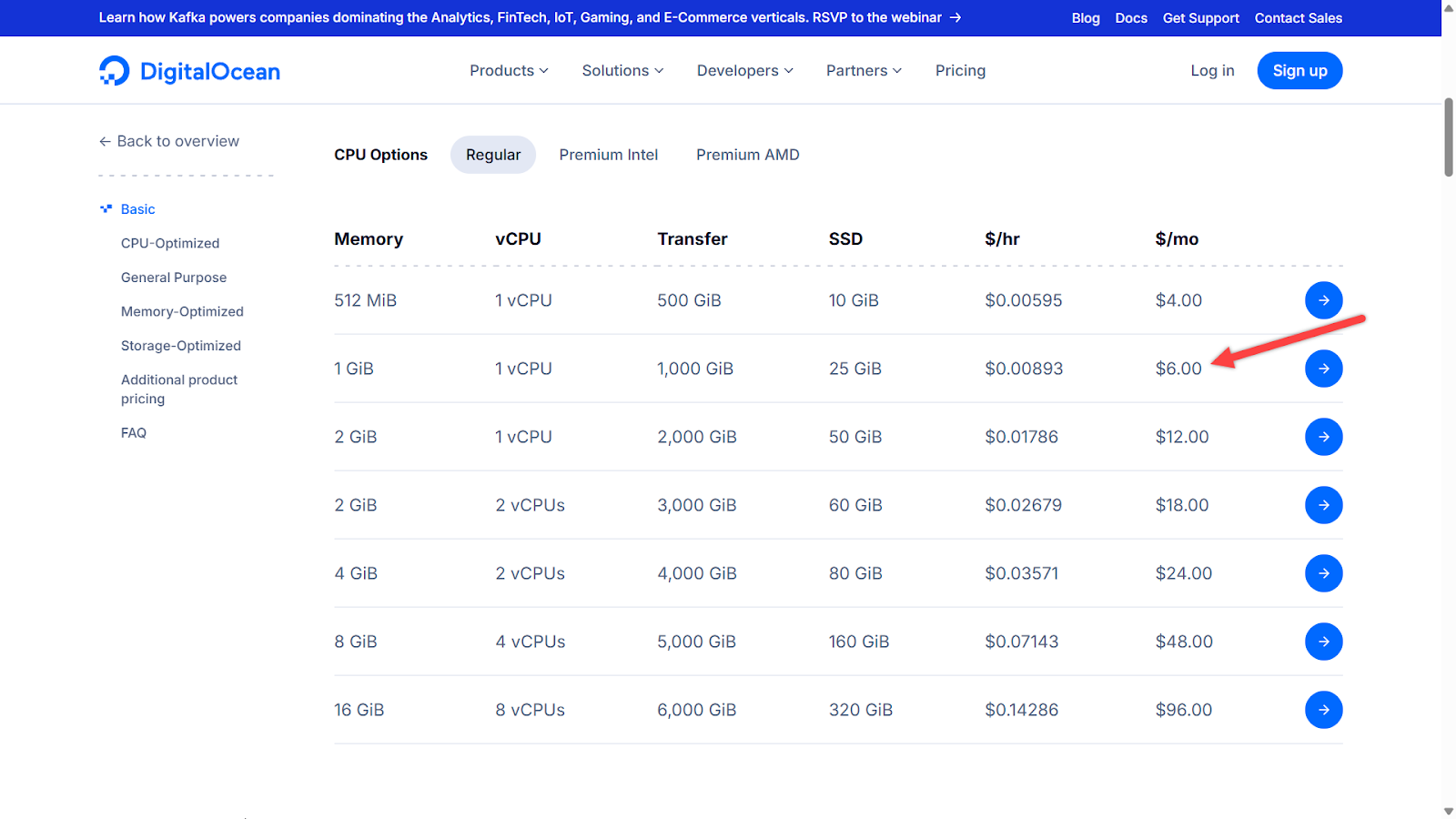This screenshot has height=819, width=1456.
Task: Switch to Premium AMD CPU option
Action: (747, 155)
